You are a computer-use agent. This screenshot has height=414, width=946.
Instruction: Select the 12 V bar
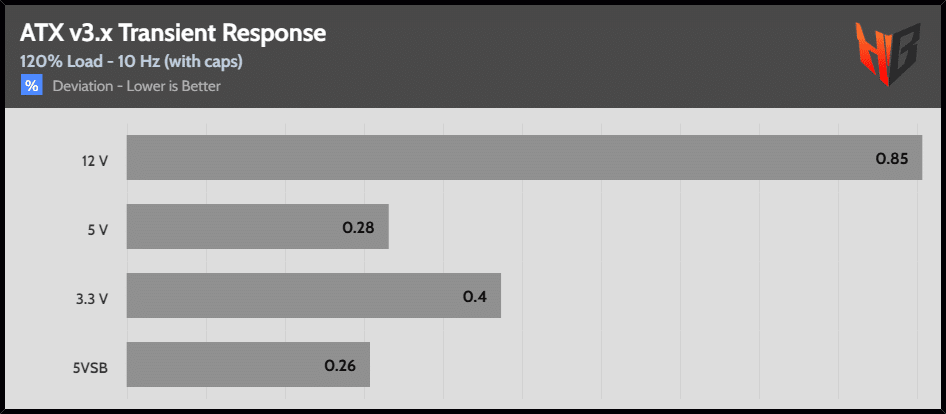pyautogui.click(x=524, y=157)
